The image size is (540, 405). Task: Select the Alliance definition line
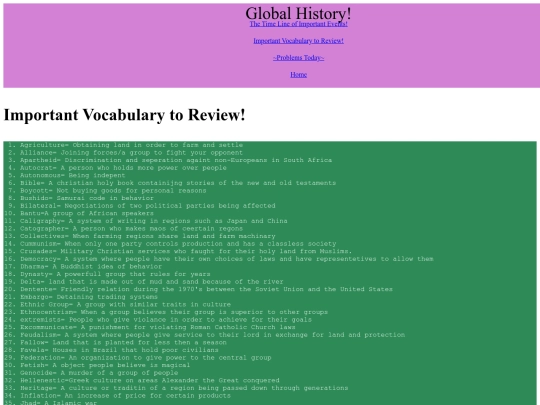point(131,153)
